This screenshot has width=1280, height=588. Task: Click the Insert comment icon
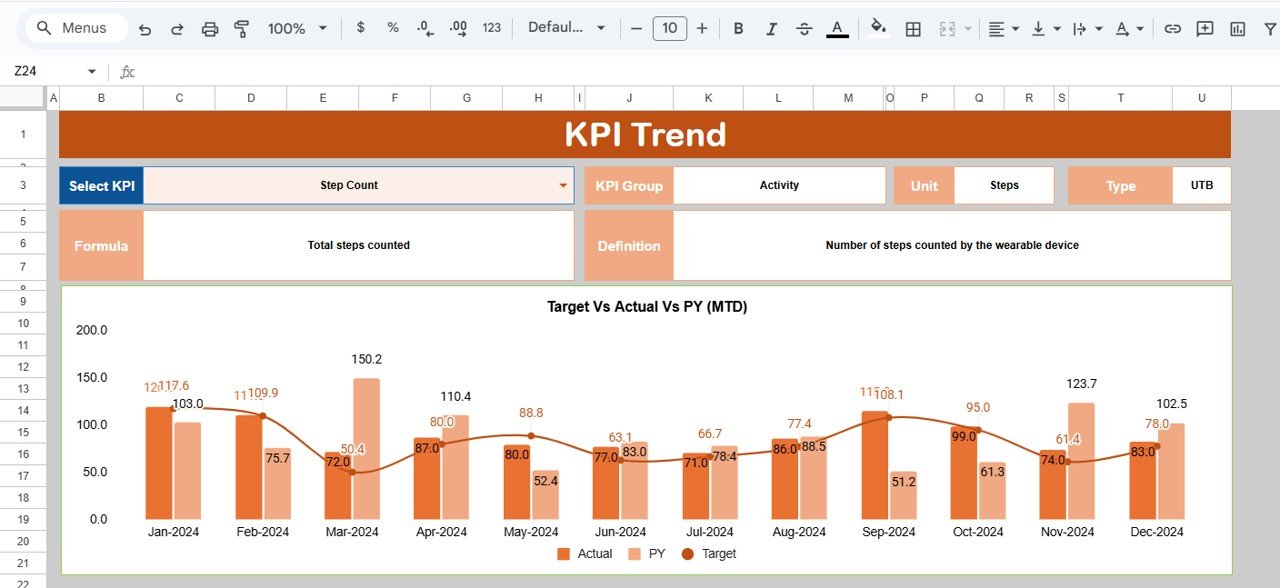pyautogui.click(x=1204, y=28)
